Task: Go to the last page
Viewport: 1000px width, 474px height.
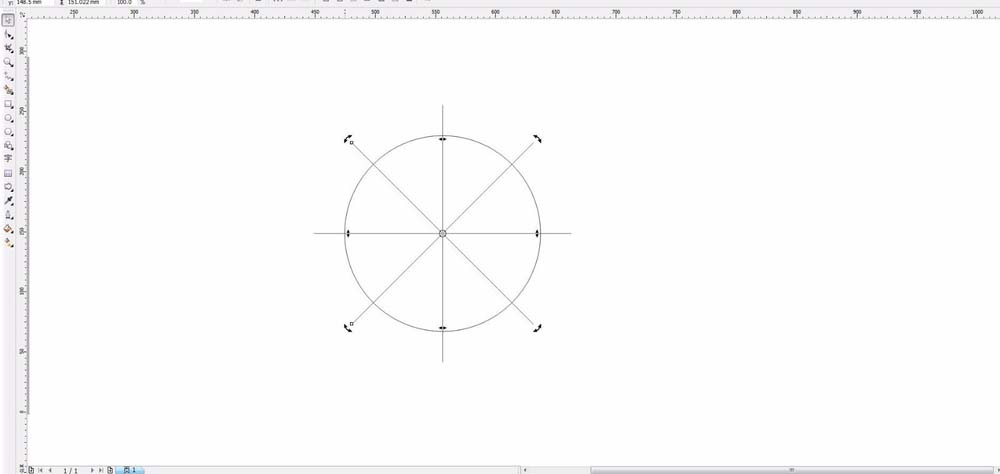Action: point(101,470)
